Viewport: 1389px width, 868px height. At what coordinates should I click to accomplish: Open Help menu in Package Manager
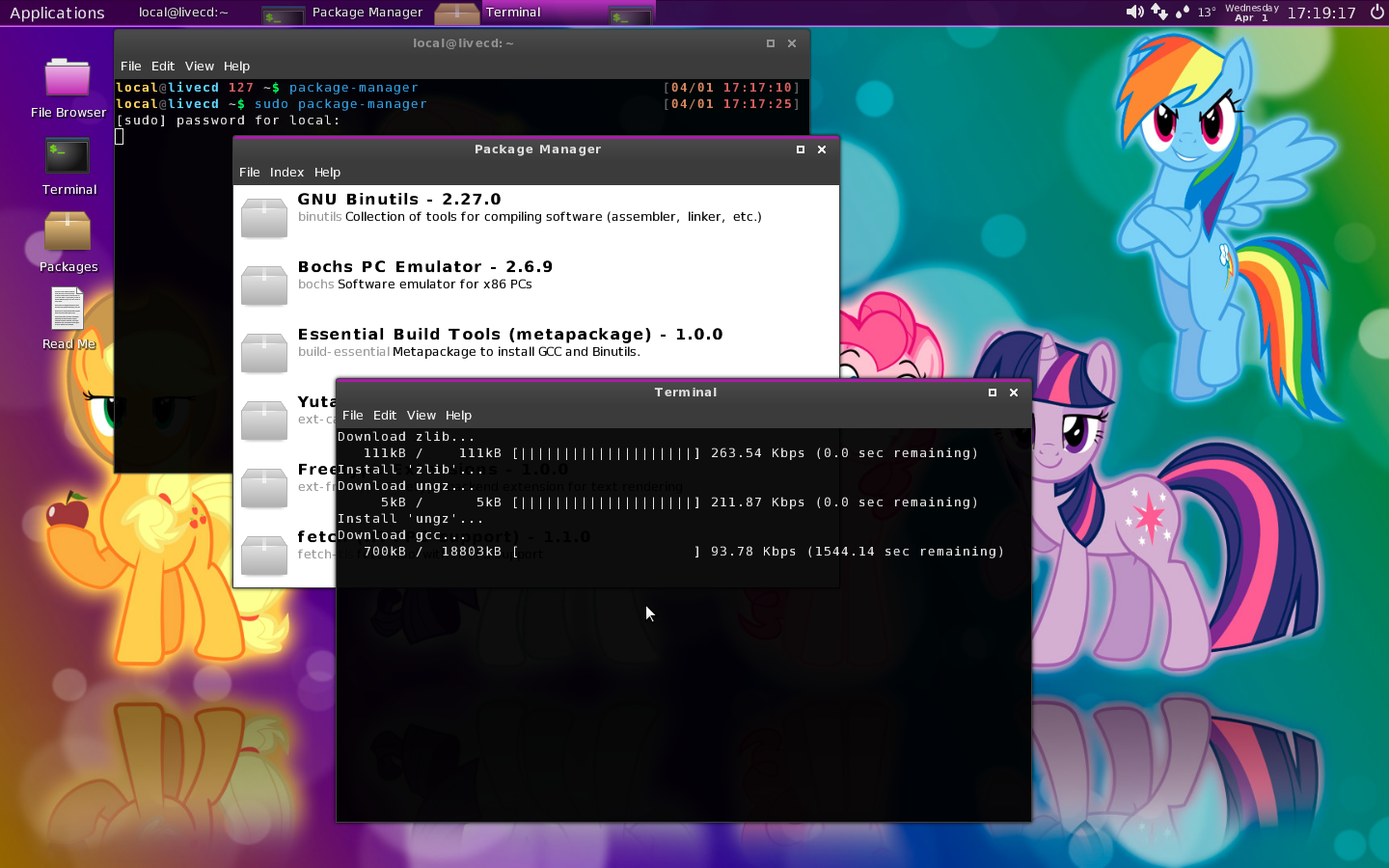[x=327, y=173]
